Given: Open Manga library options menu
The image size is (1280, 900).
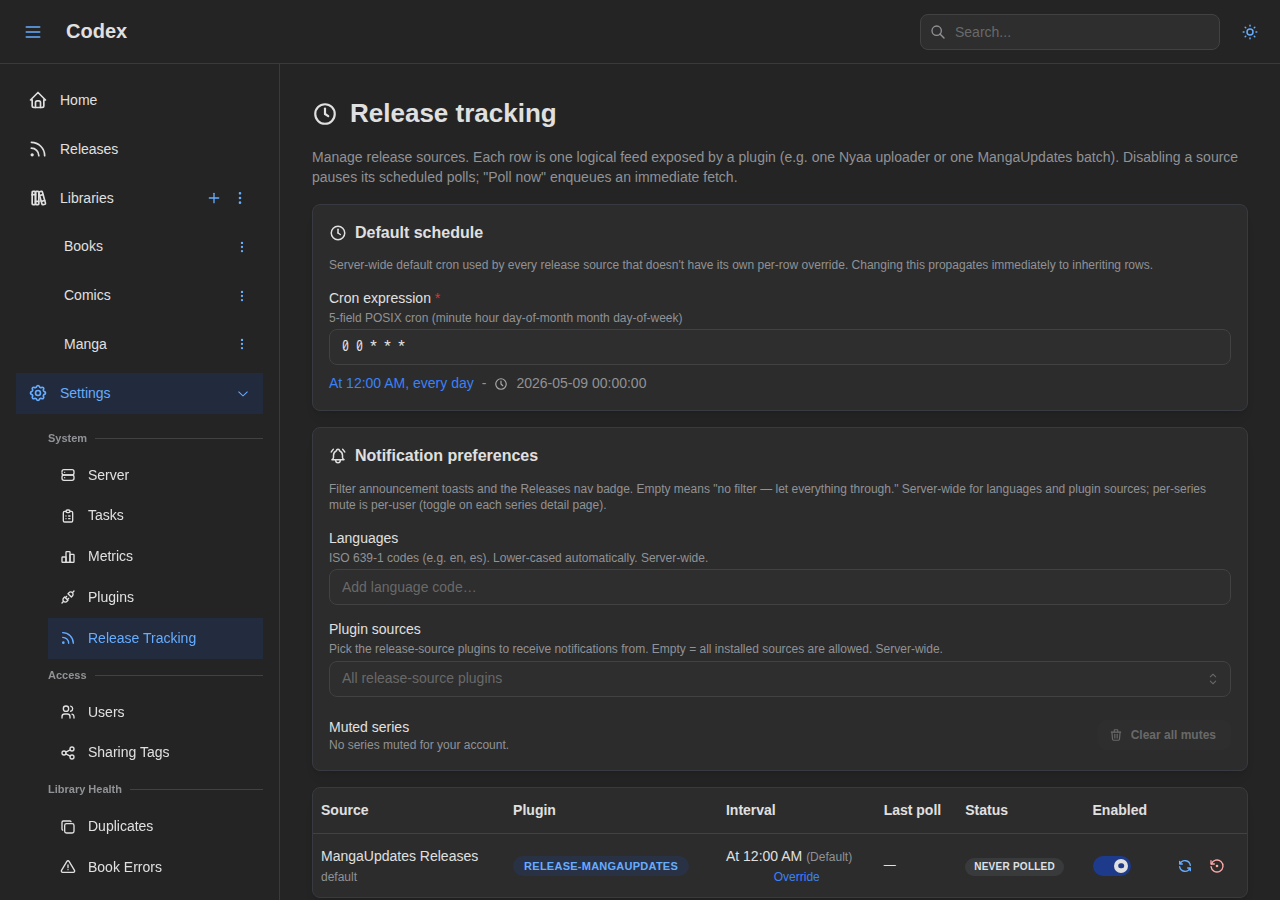Looking at the screenshot, I should click(x=241, y=344).
